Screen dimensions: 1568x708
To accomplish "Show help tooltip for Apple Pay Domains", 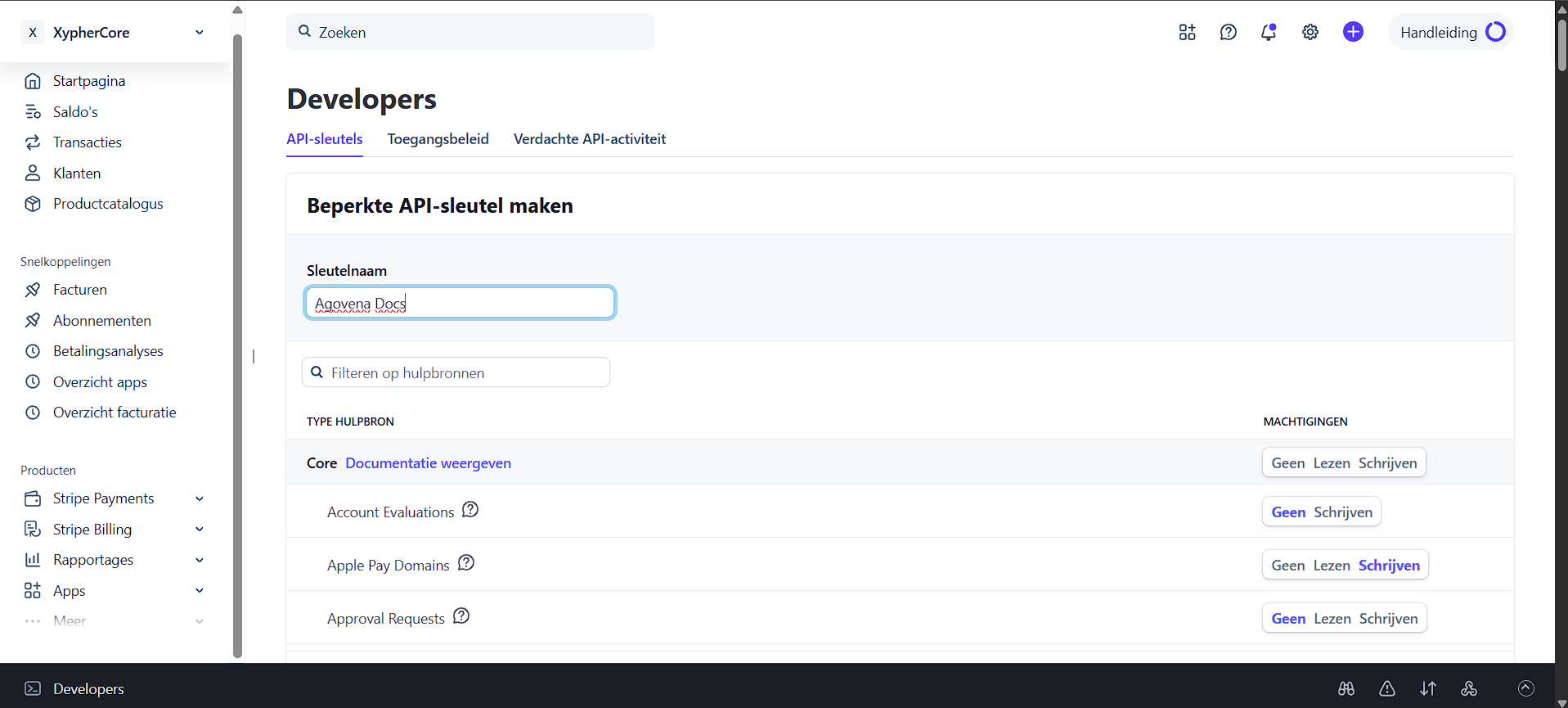I will click(x=466, y=563).
